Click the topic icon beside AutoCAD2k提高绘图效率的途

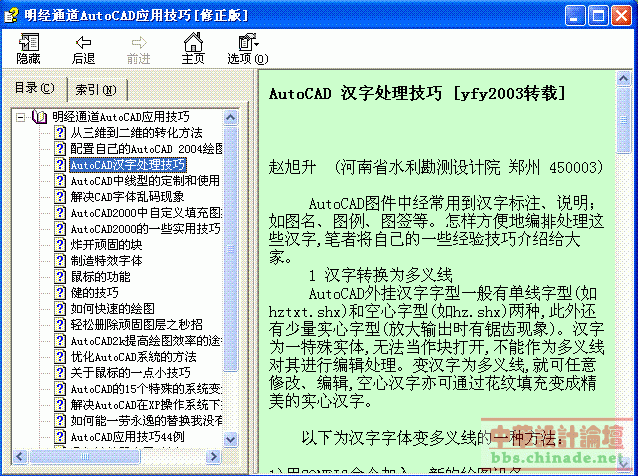[x=60, y=341]
